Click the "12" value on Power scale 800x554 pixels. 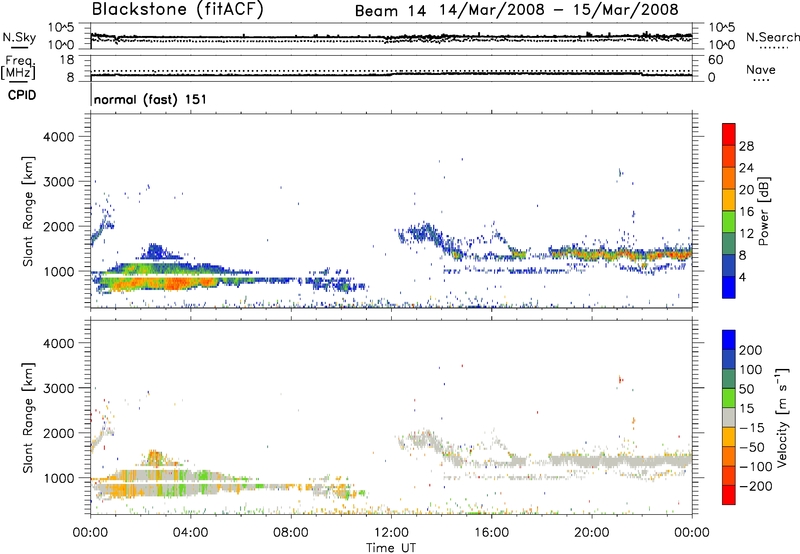(x=746, y=234)
